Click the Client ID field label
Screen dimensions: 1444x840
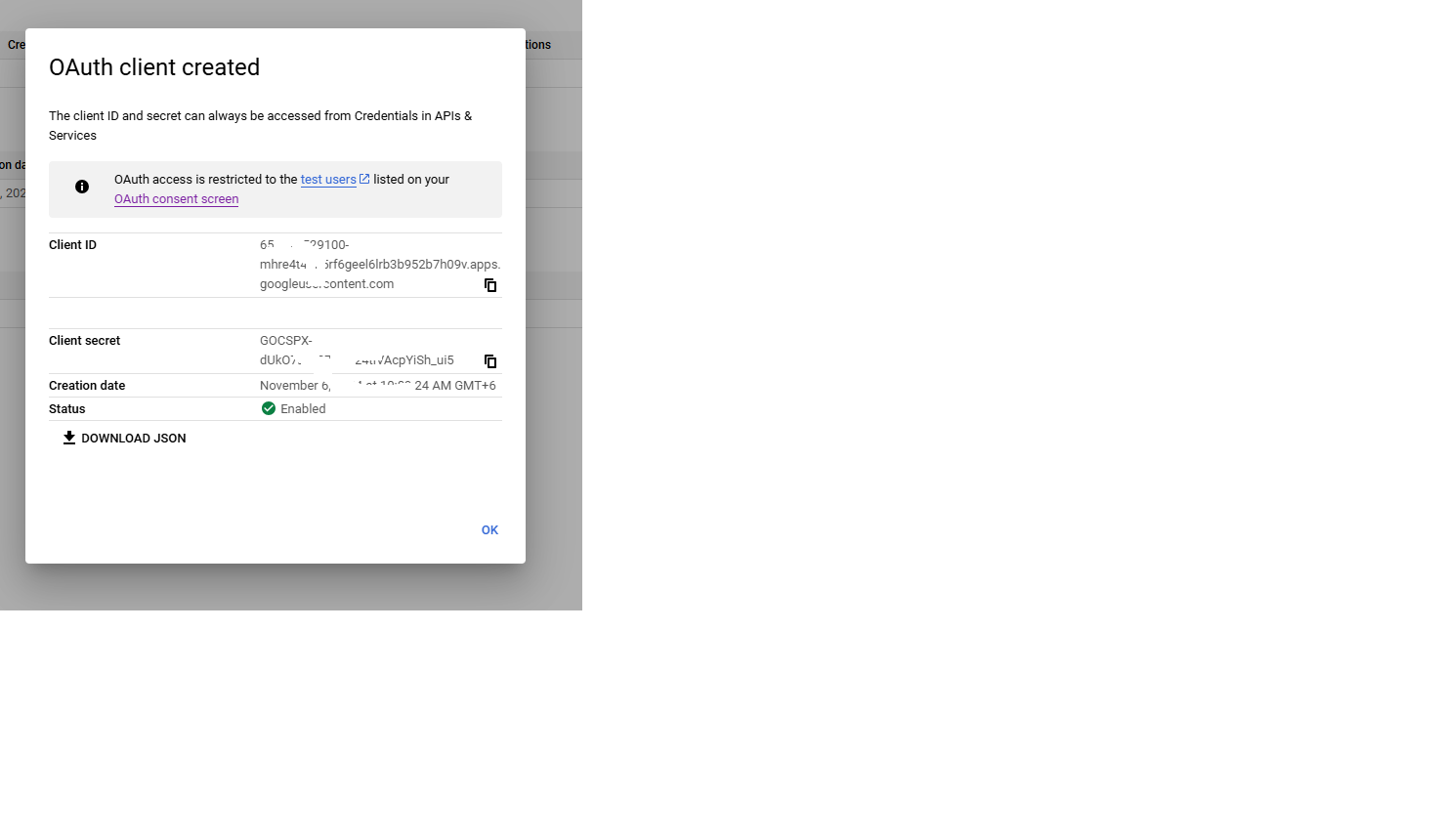(x=72, y=245)
